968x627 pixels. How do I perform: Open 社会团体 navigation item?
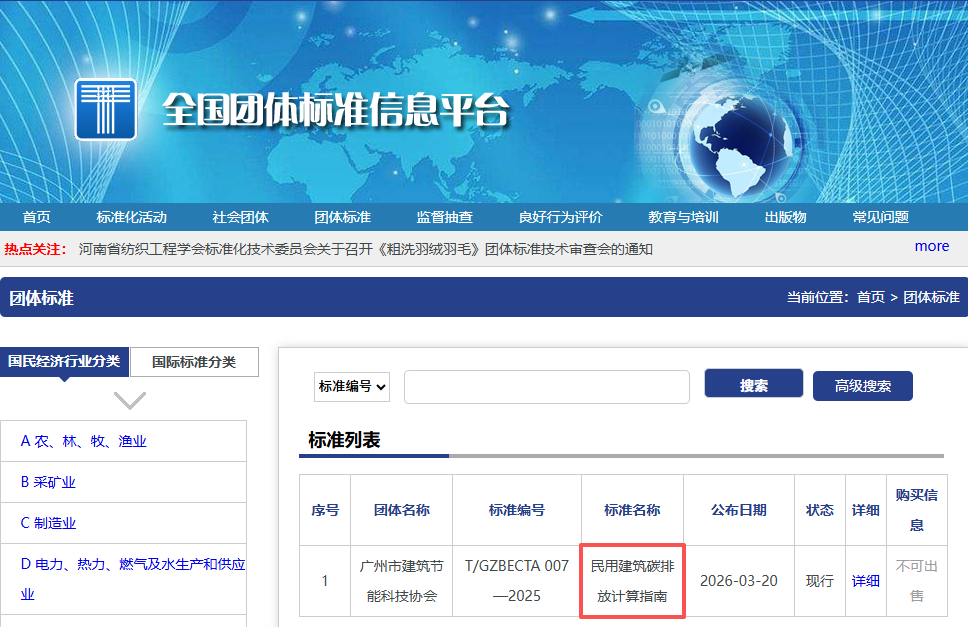pyautogui.click(x=240, y=217)
